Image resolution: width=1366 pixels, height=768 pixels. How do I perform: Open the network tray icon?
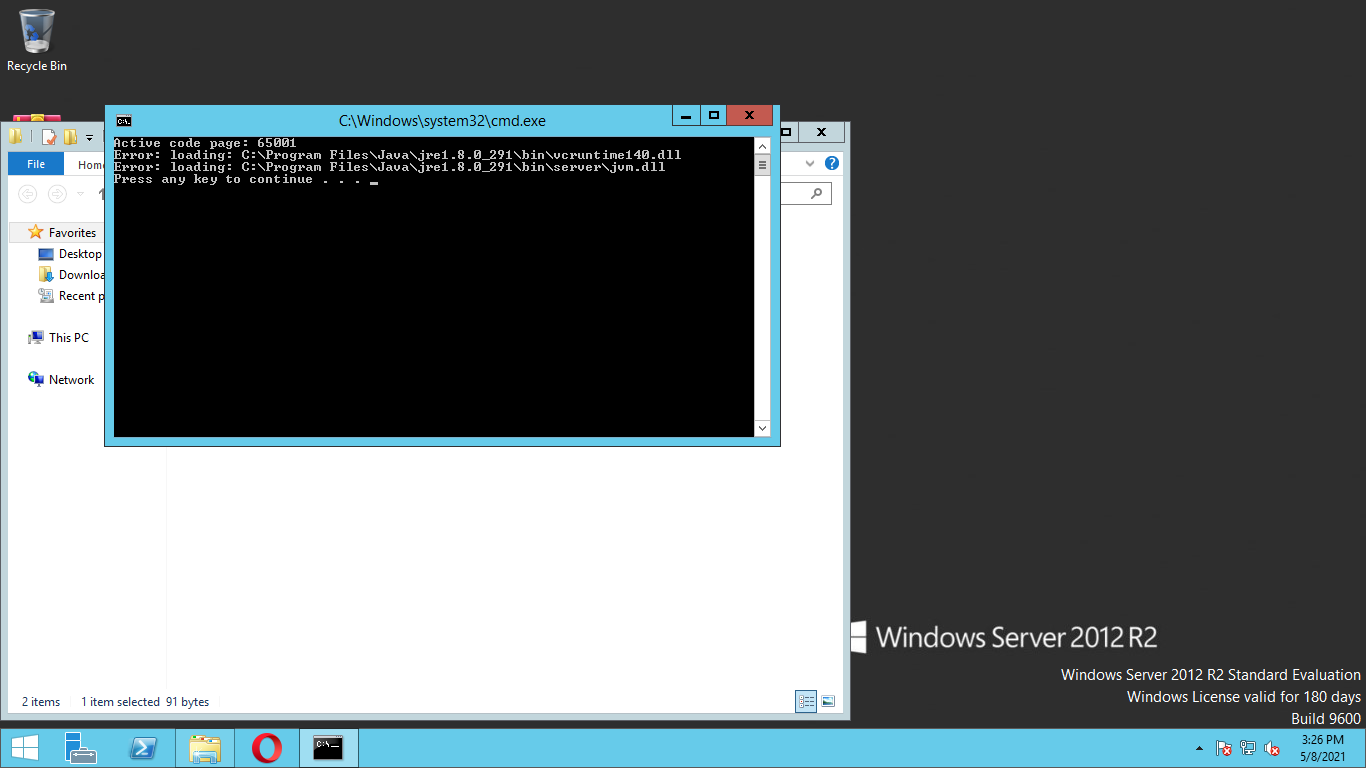coord(1248,748)
